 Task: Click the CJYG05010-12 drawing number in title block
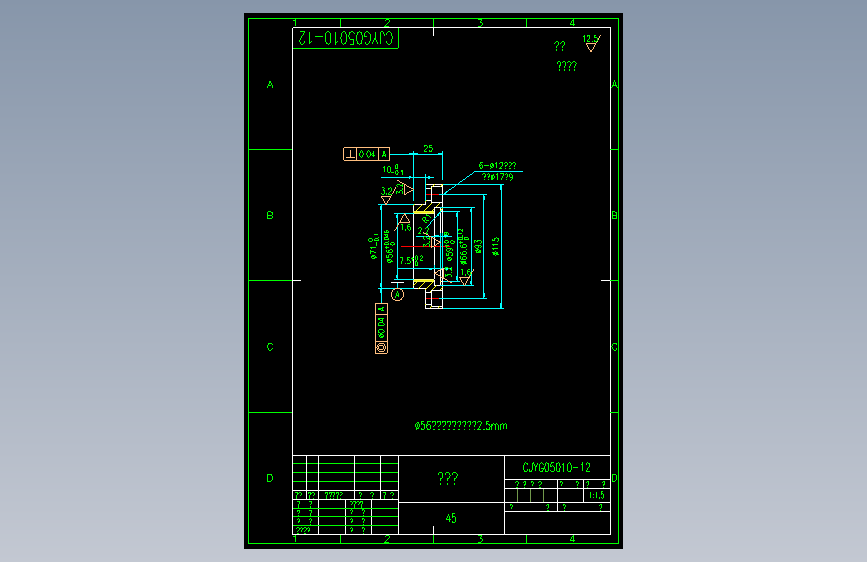(x=556, y=468)
